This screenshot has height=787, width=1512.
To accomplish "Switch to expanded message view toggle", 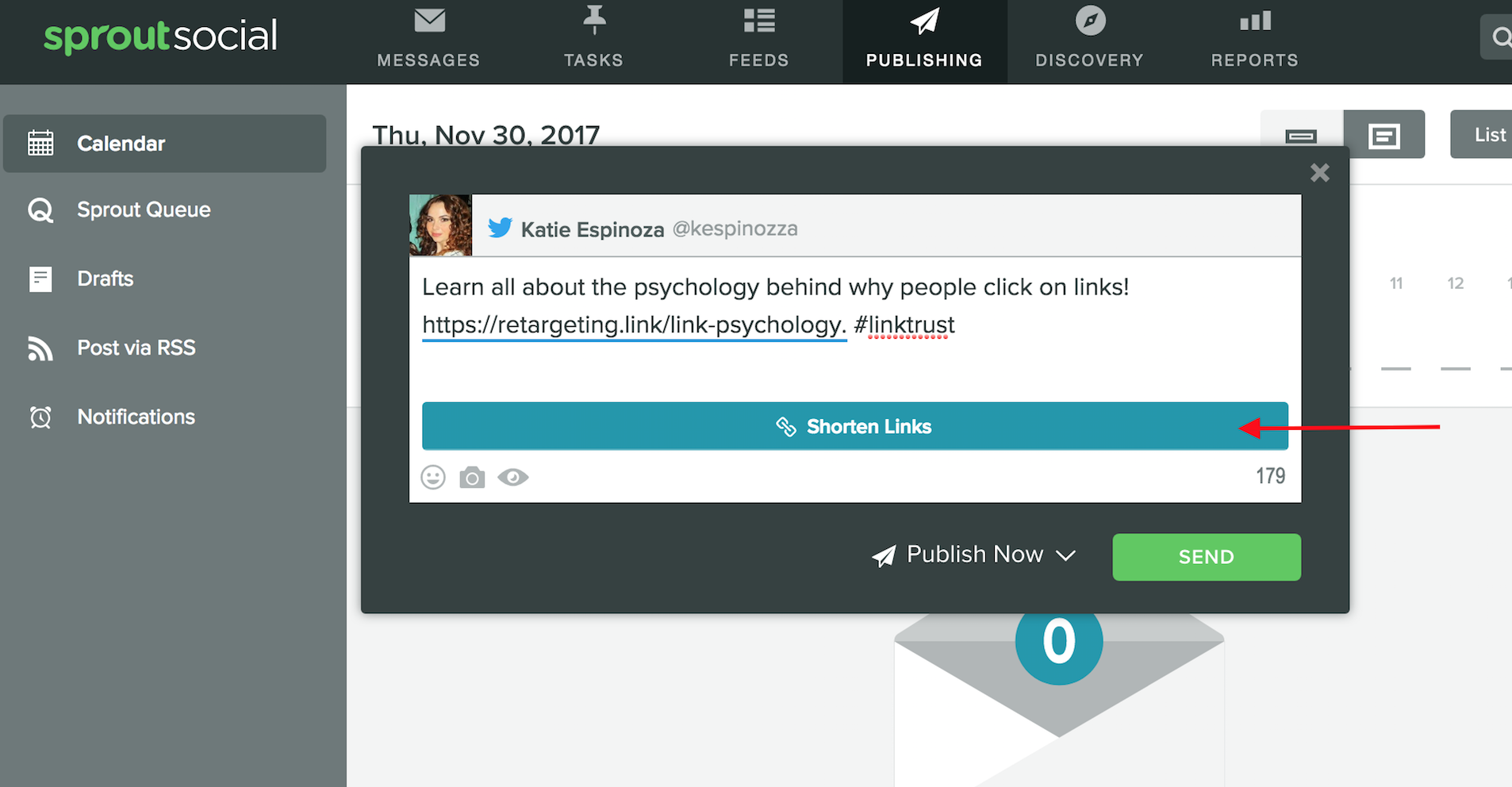I will 1383,135.
